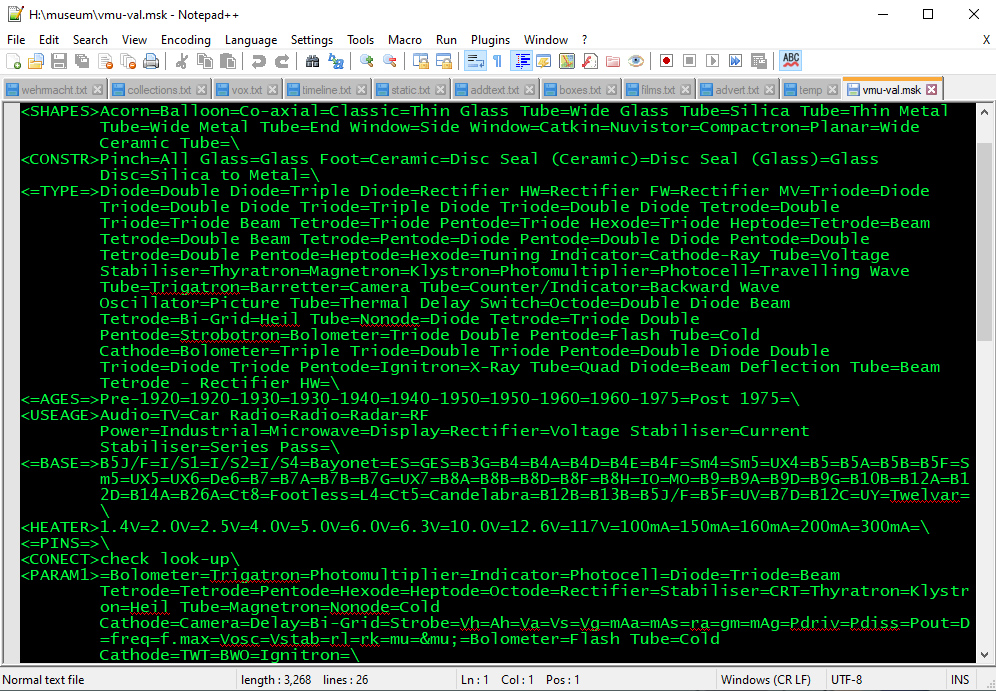Toggle the indent guide toolbar button
This screenshot has width=996, height=691.
(x=522, y=61)
